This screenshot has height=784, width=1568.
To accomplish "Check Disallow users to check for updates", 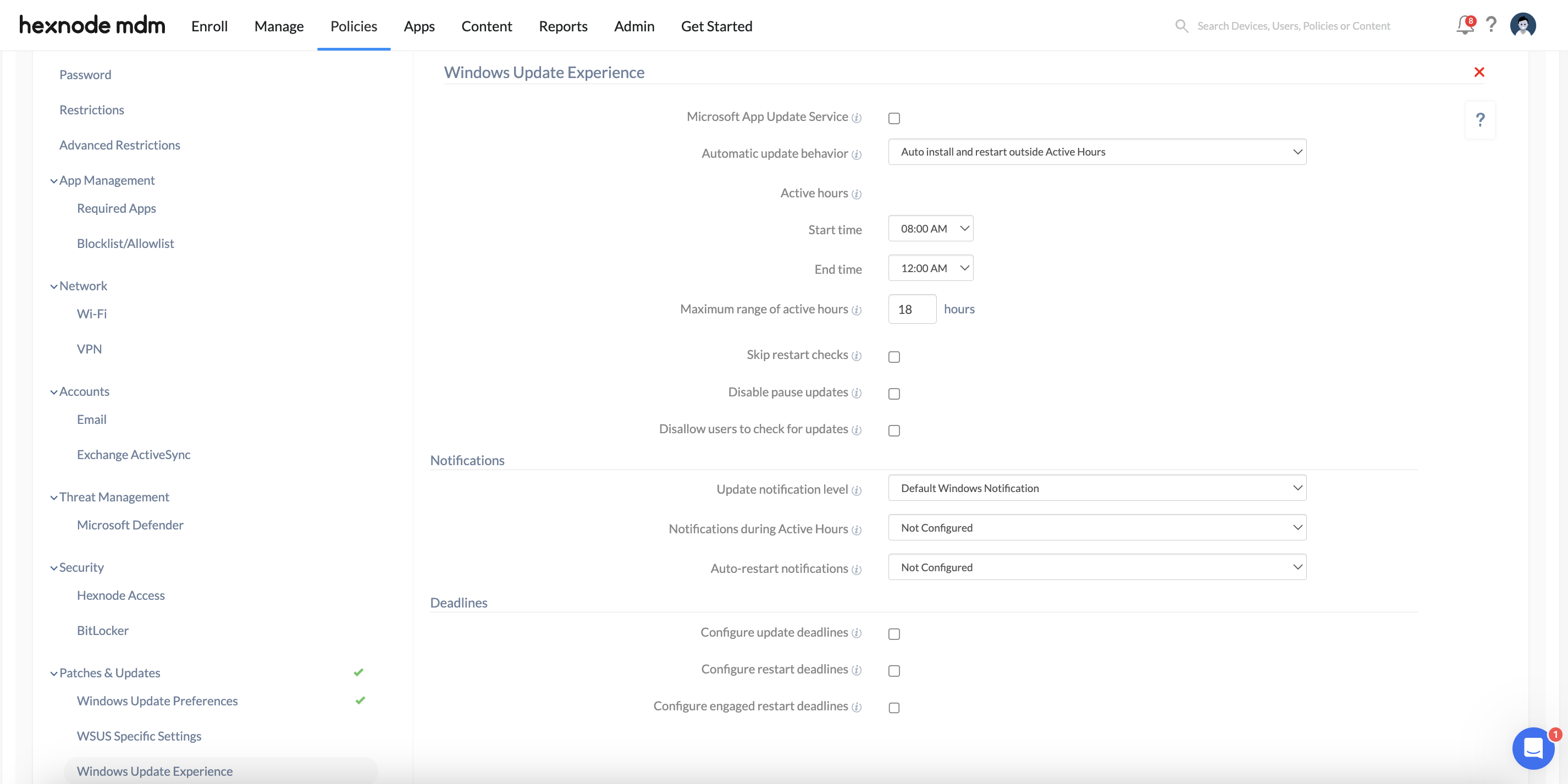I will pos(893,430).
